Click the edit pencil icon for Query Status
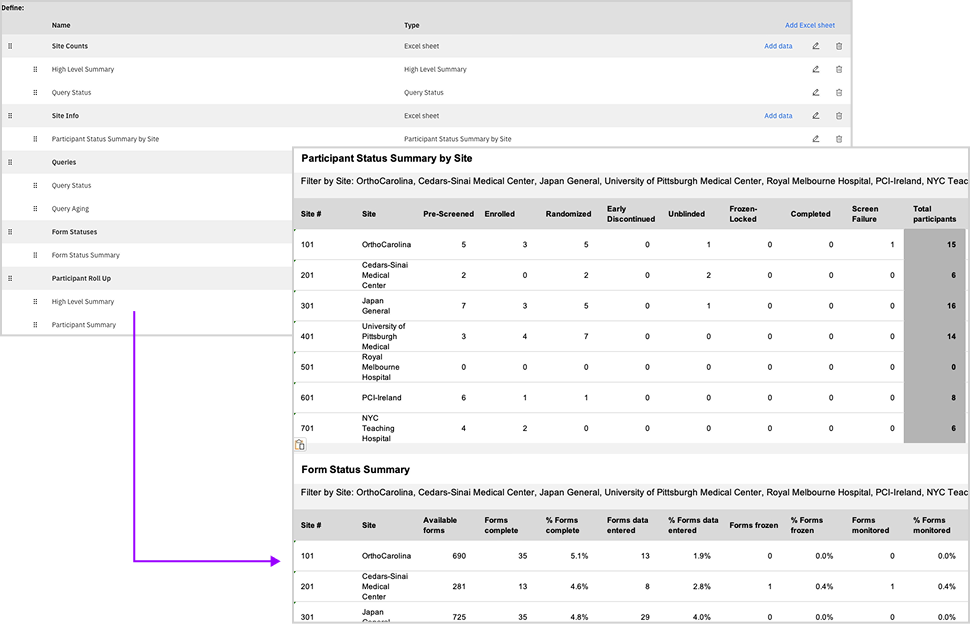 817,92
